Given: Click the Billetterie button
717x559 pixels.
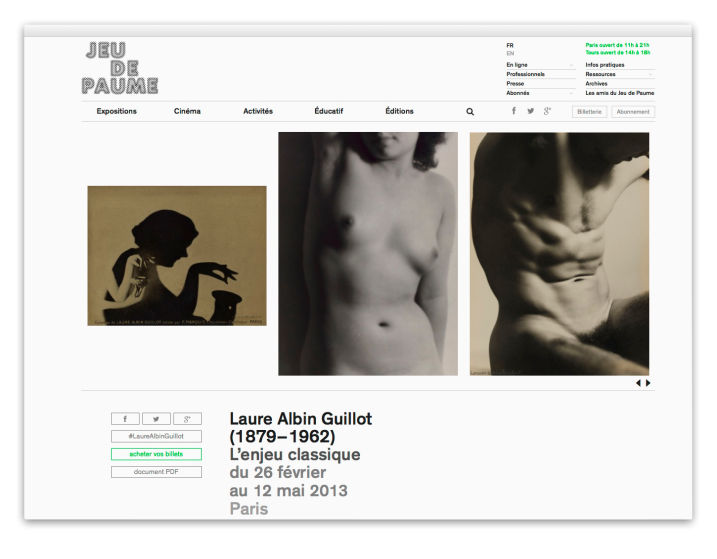Looking at the screenshot, I should point(589,112).
